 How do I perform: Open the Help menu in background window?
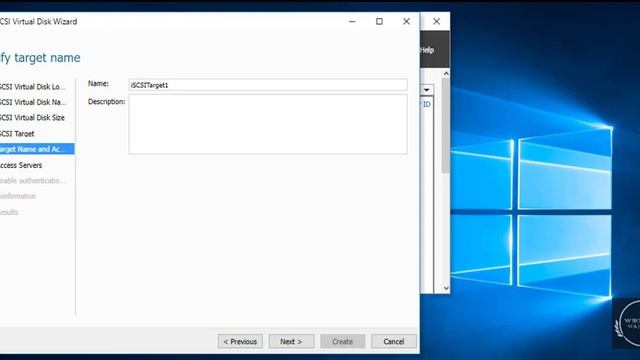click(427, 50)
